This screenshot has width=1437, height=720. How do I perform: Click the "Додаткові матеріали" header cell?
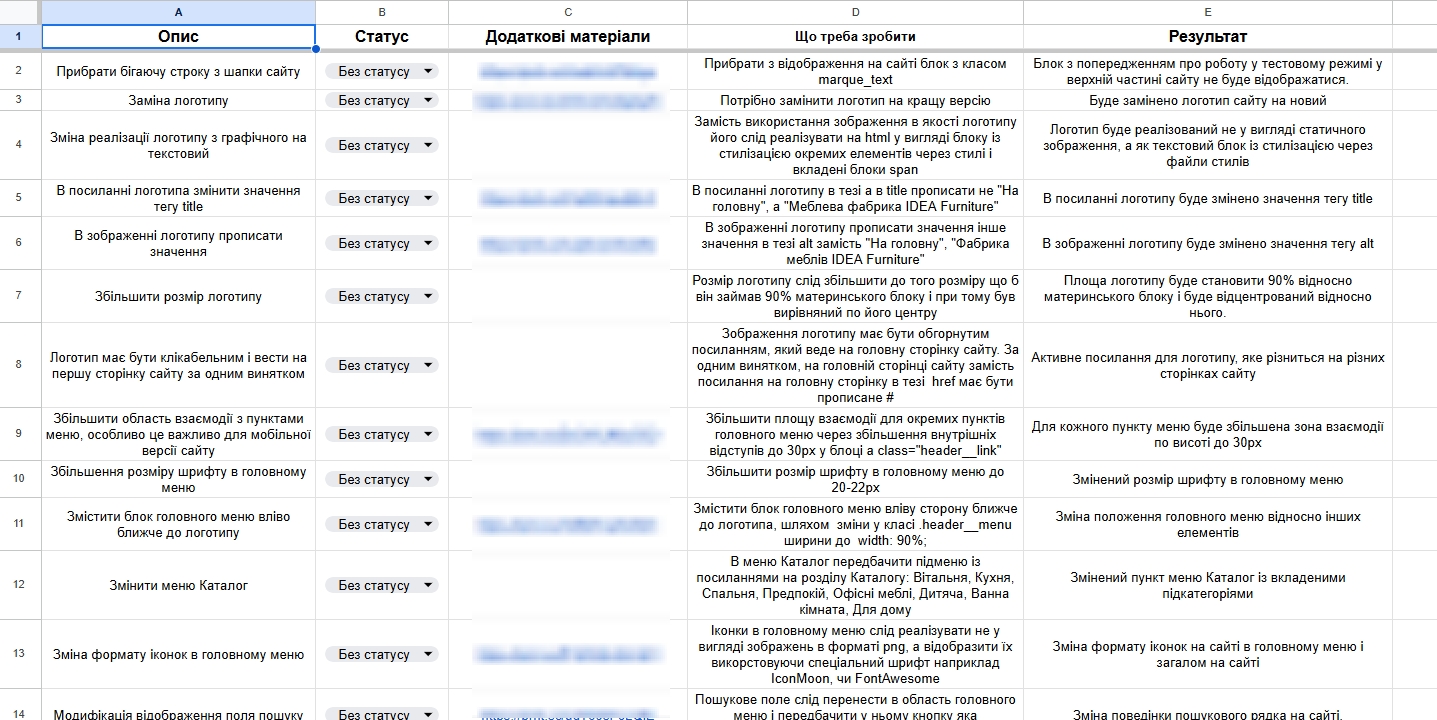pos(567,37)
